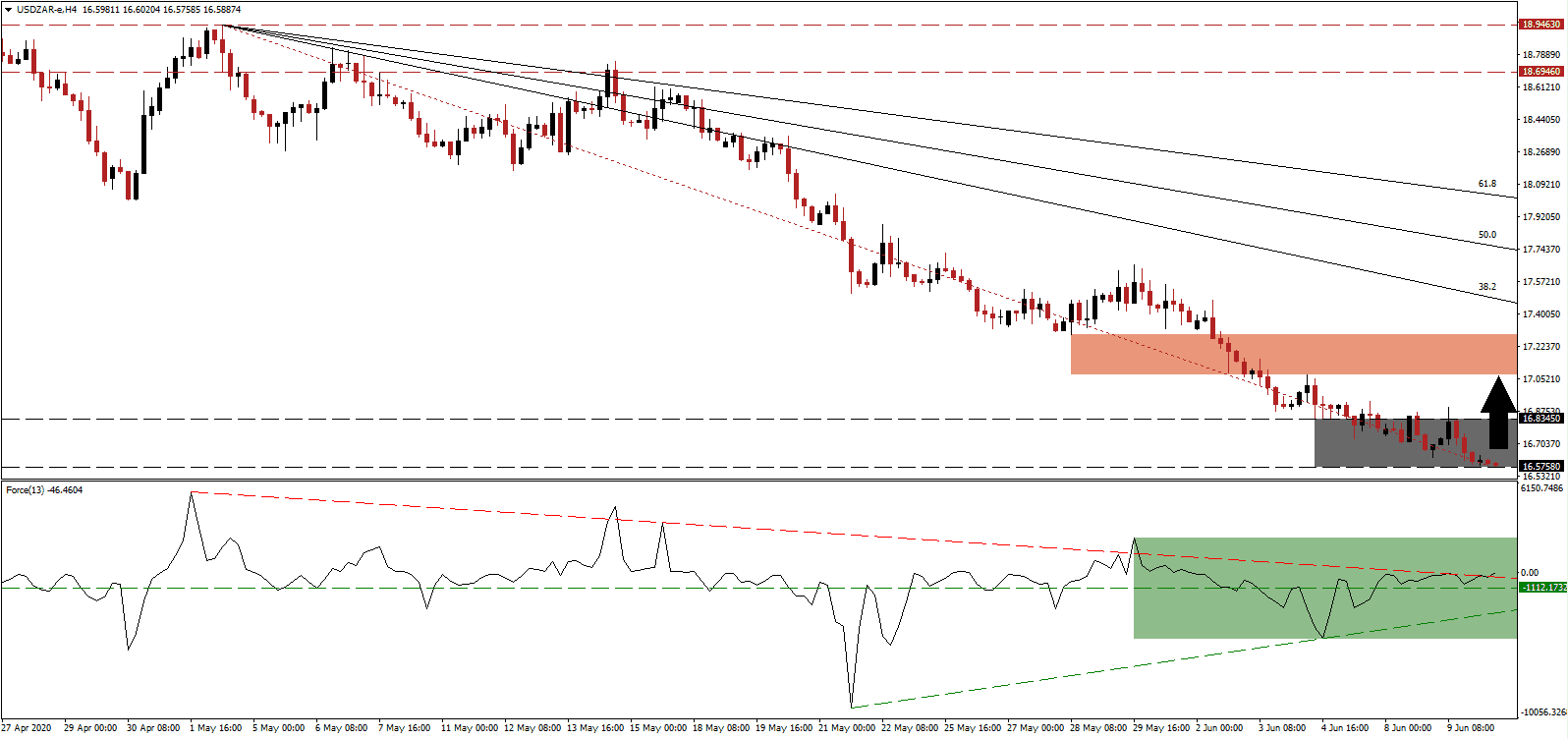
Task: Select the 38.2 Fibonacci fan label
Action: [x=1487, y=287]
